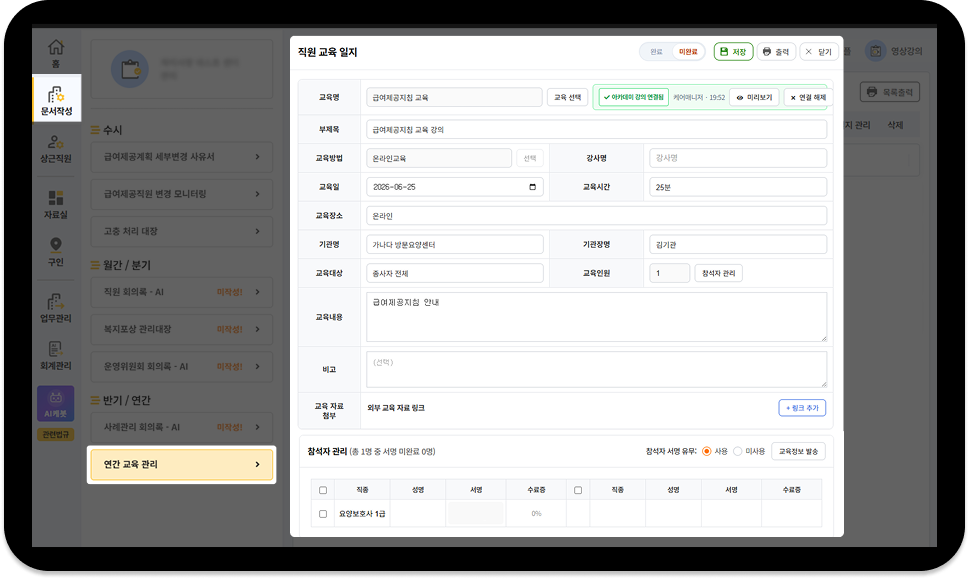The image size is (969, 579).
Task: Click the 교육장소 field showing 온라인
Action: click(x=596, y=216)
